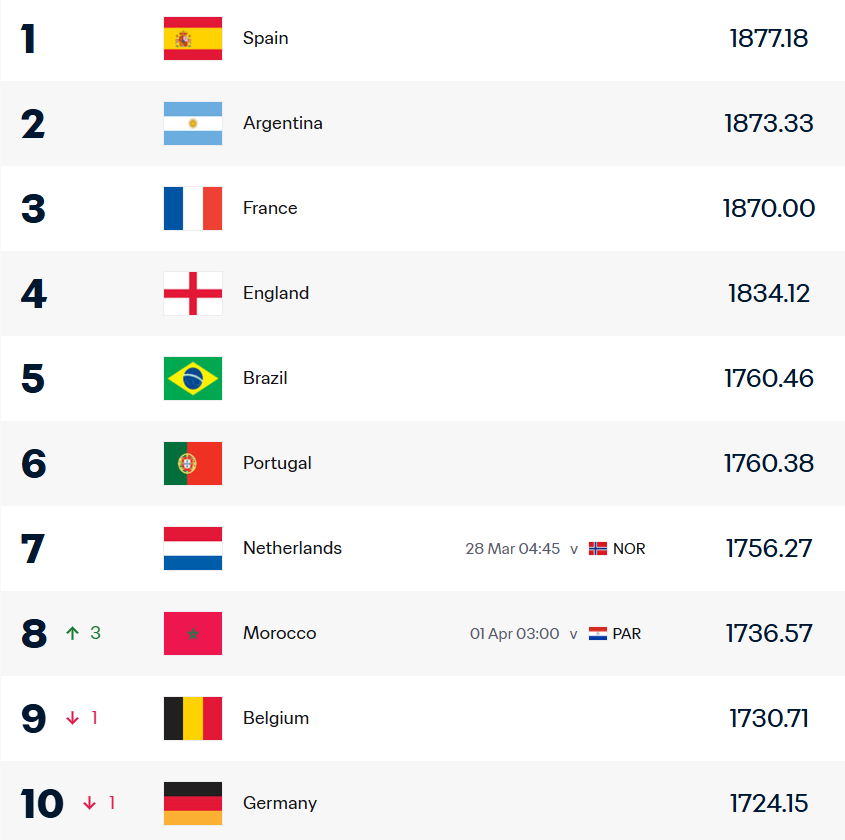The height and width of the screenshot is (840, 845).
Task: Open the Belgium team link
Action: pyautogui.click(x=276, y=718)
